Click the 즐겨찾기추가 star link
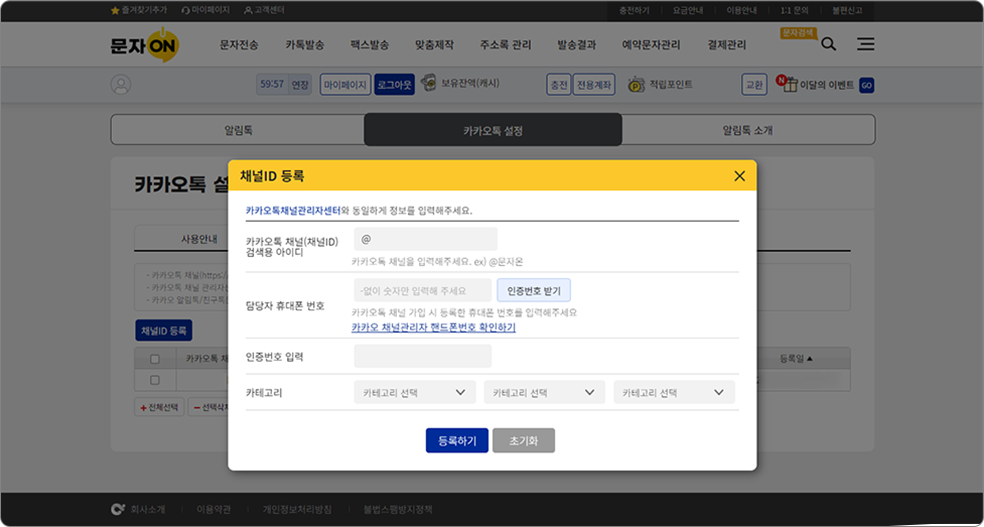The height and width of the screenshot is (527, 984). (x=139, y=11)
